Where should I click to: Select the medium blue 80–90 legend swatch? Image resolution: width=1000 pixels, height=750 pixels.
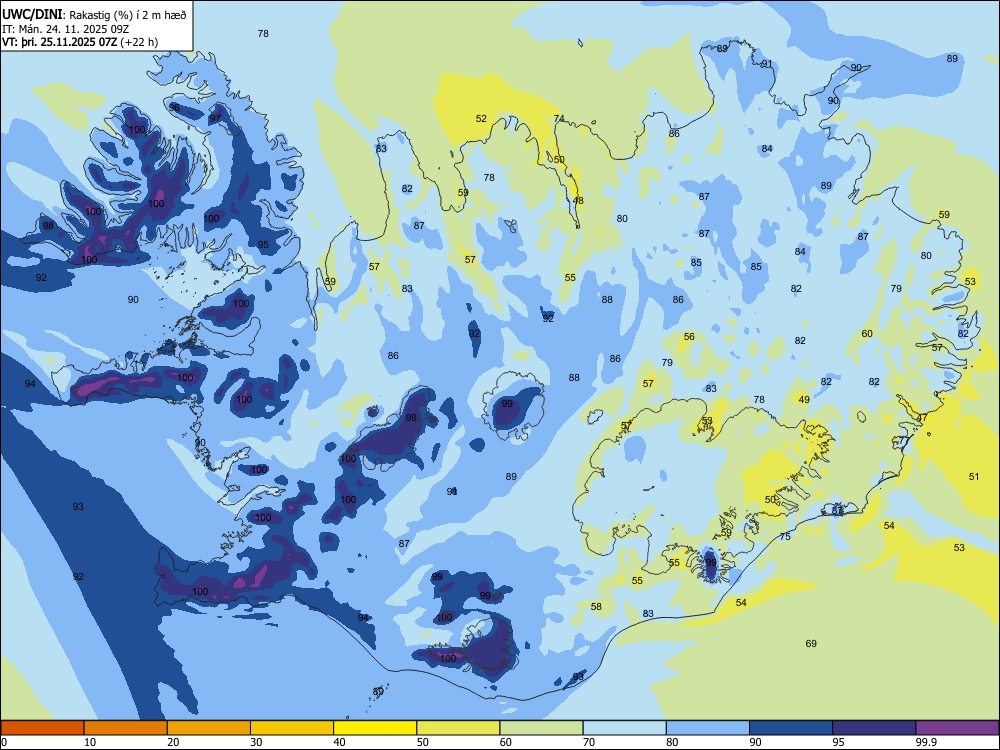pos(708,728)
